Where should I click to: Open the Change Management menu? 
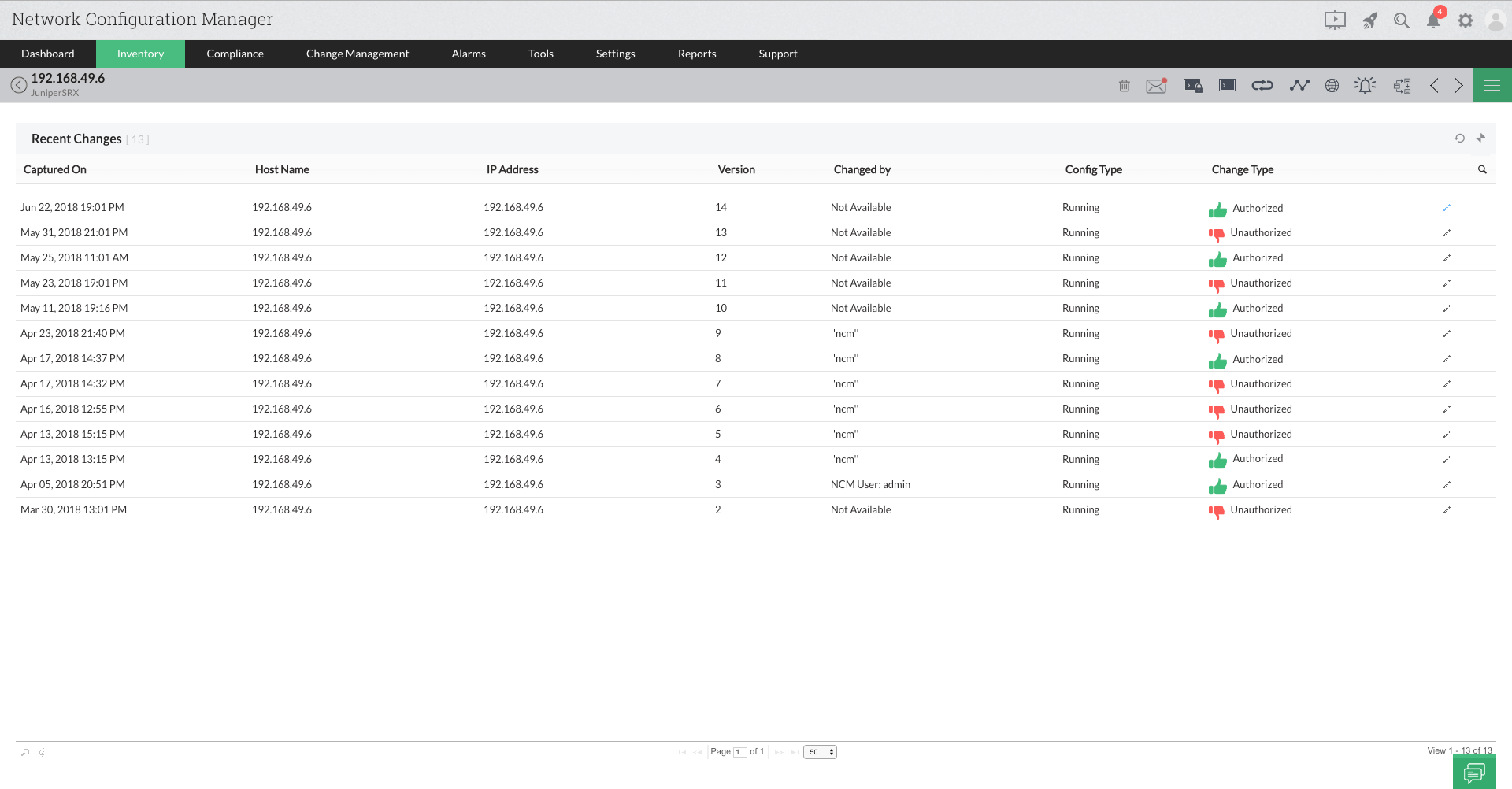tap(358, 54)
